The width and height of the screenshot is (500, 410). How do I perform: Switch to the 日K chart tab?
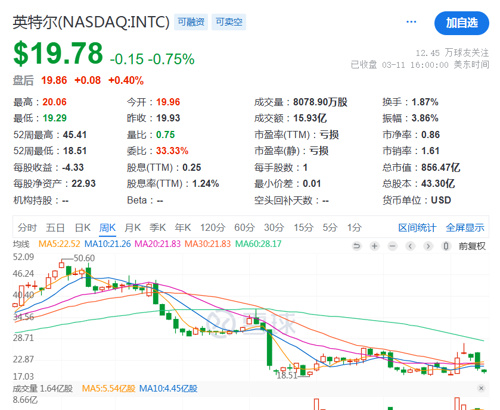click(82, 228)
